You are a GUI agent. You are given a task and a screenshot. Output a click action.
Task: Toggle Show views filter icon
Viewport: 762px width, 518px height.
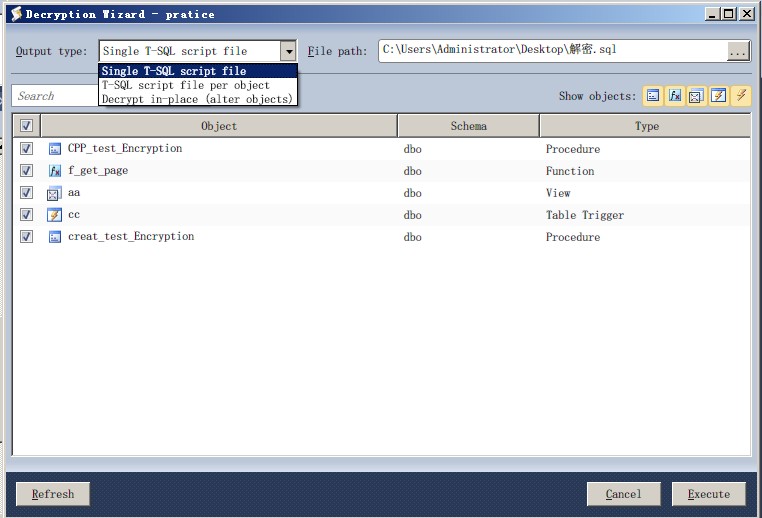point(696,96)
